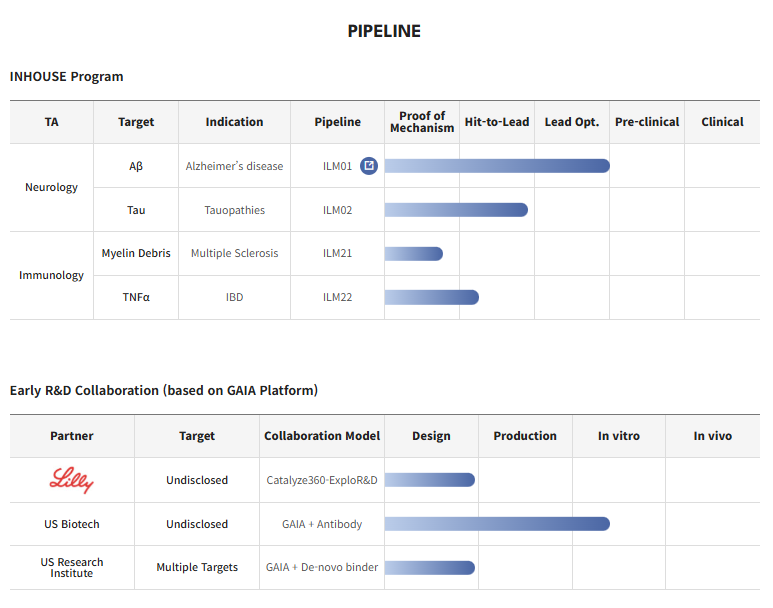Select the Neurology therapeutic area cell

[51, 187]
